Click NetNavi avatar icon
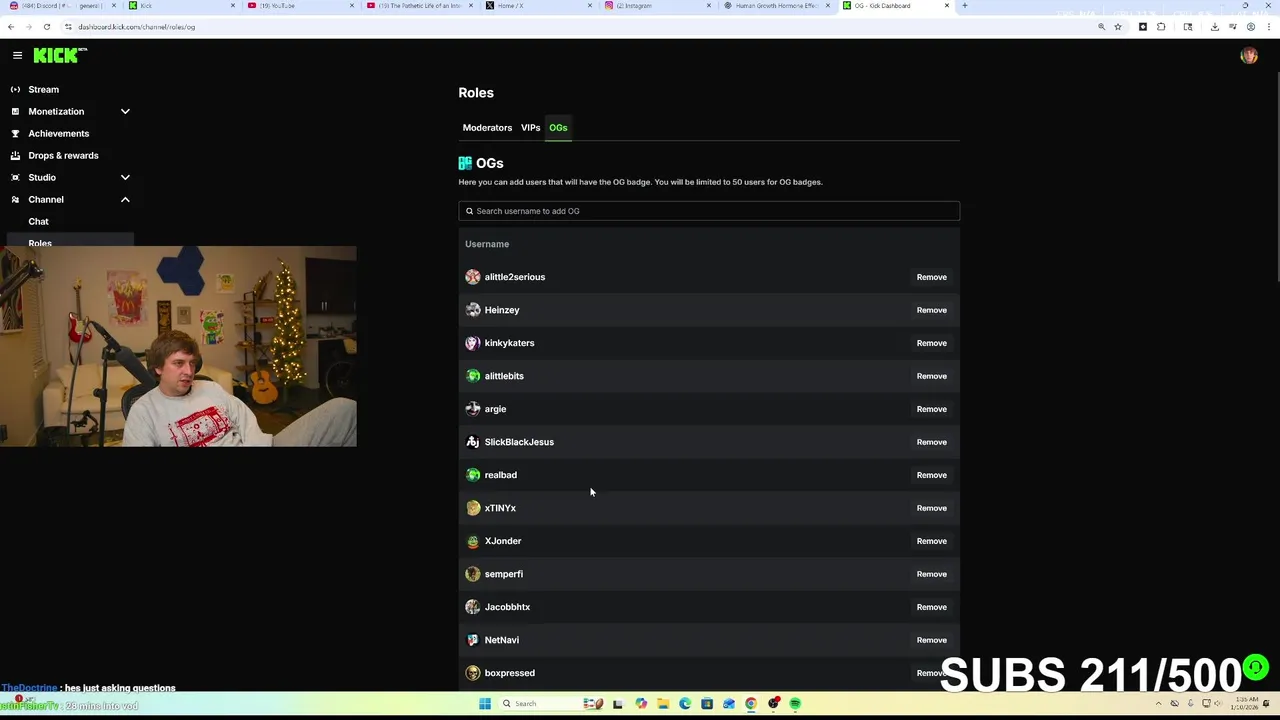 click(473, 640)
